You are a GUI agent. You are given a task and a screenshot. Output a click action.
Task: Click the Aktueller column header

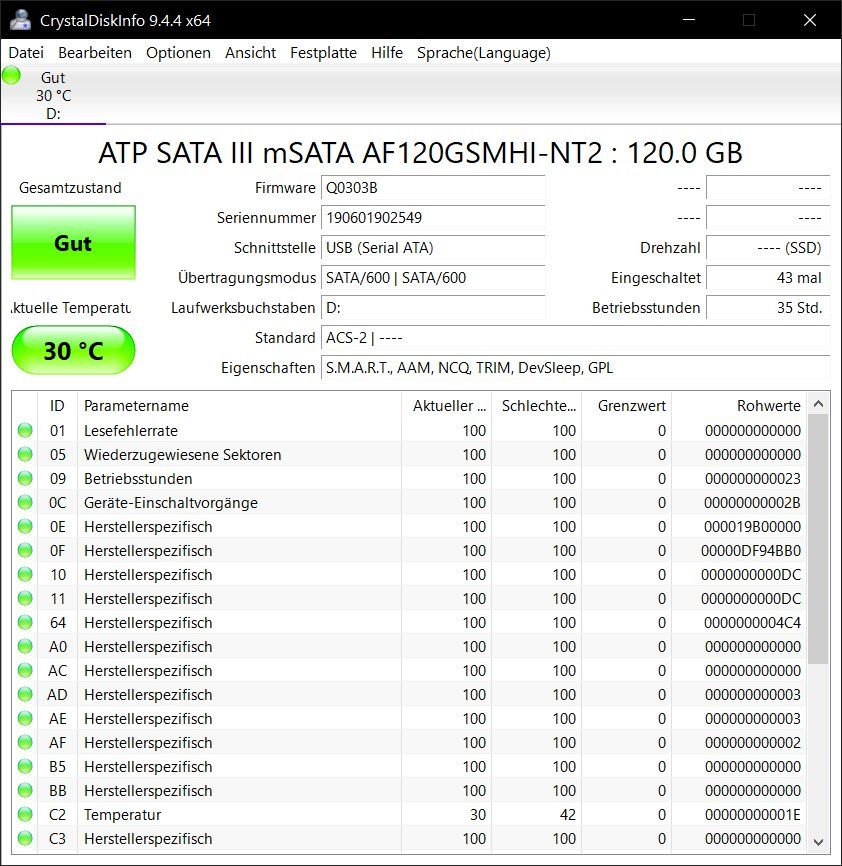click(x=446, y=406)
